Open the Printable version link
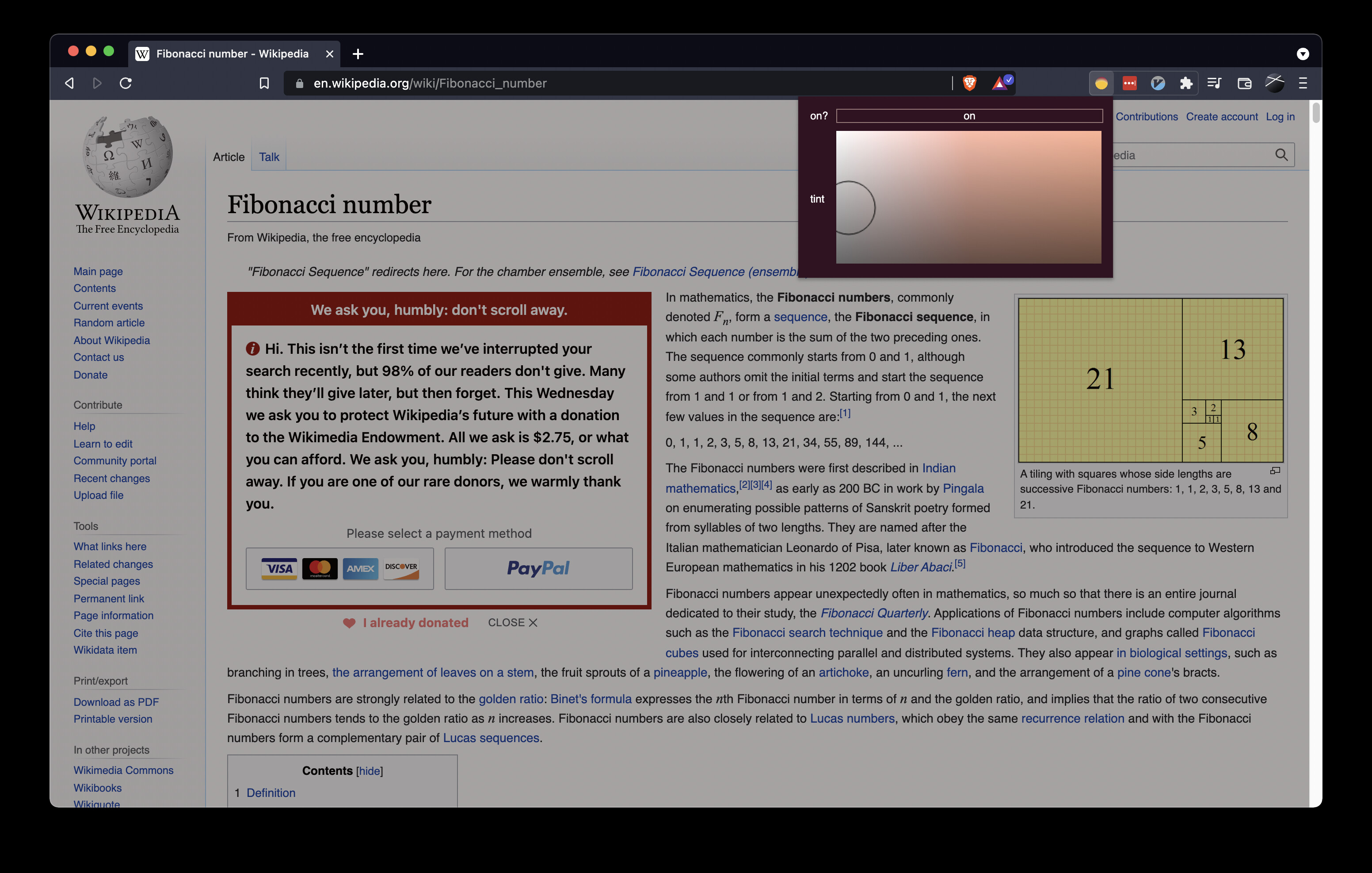This screenshot has width=1372, height=873. (113, 719)
